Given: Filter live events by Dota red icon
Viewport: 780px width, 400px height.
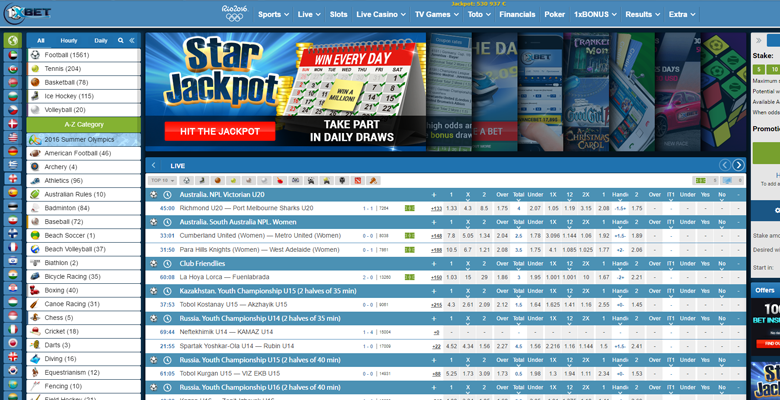Looking at the screenshot, I should coord(358,181).
